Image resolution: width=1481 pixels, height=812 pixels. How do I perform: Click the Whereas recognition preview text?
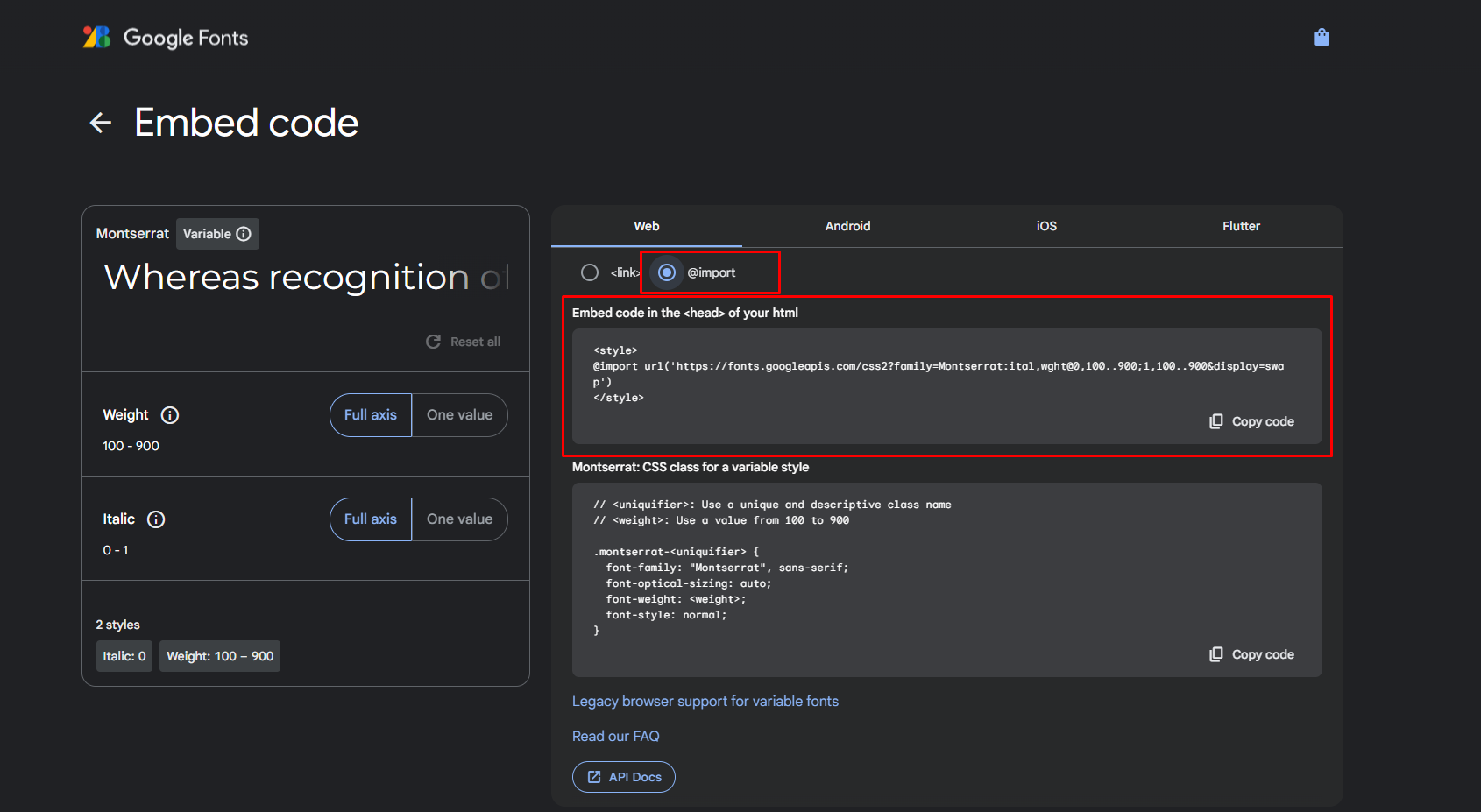click(306, 277)
